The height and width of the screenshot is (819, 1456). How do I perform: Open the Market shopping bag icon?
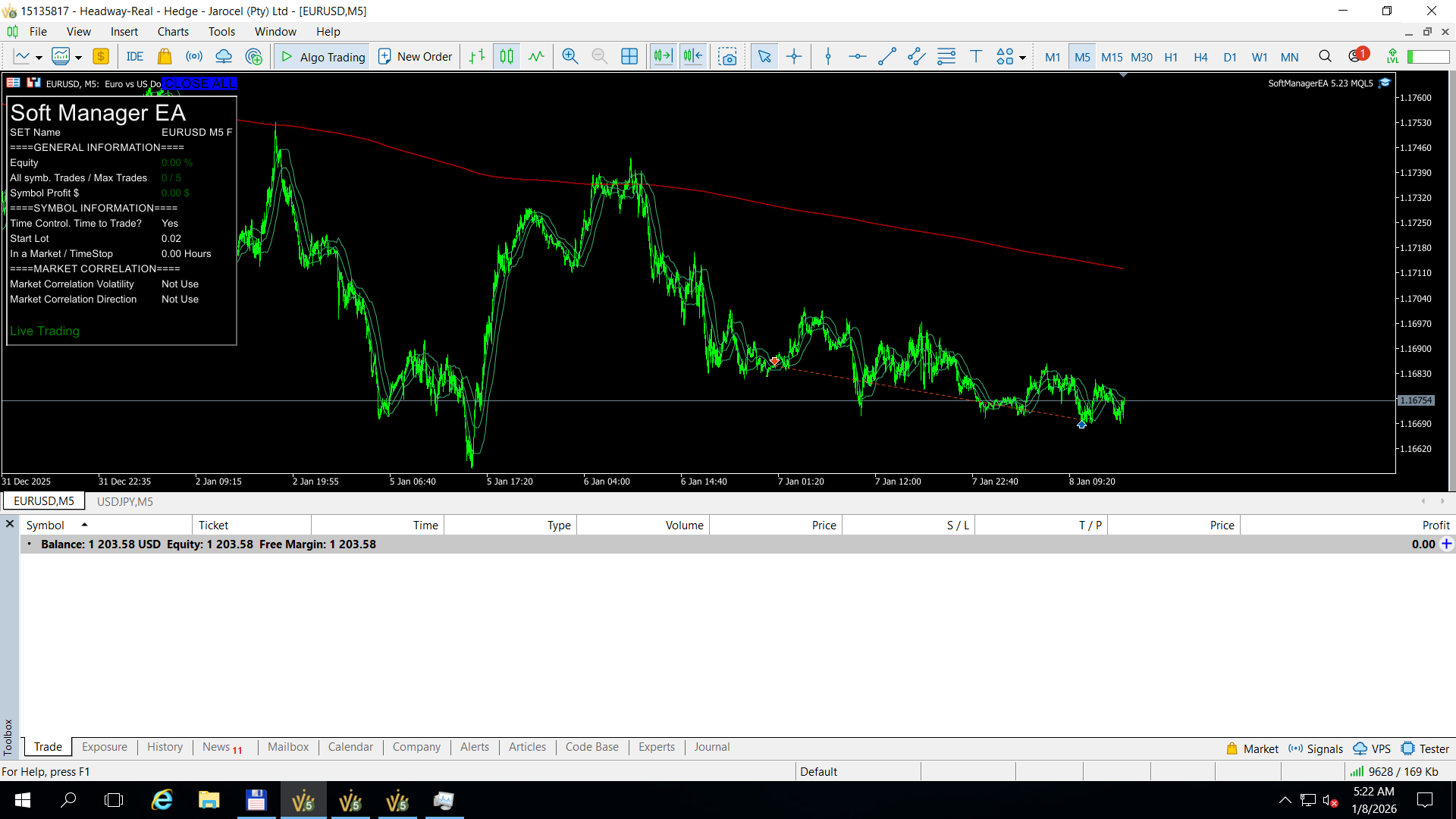pyautogui.click(x=165, y=56)
